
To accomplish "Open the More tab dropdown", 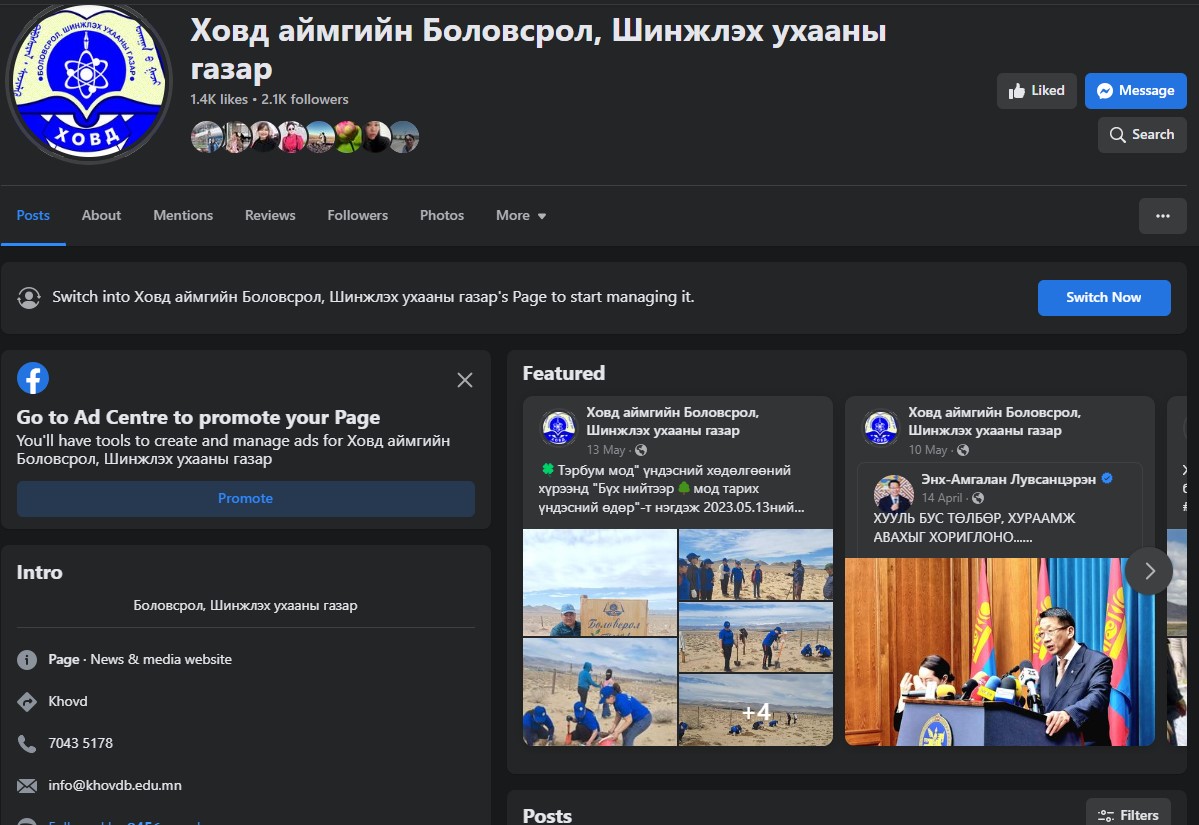I will [520, 215].
